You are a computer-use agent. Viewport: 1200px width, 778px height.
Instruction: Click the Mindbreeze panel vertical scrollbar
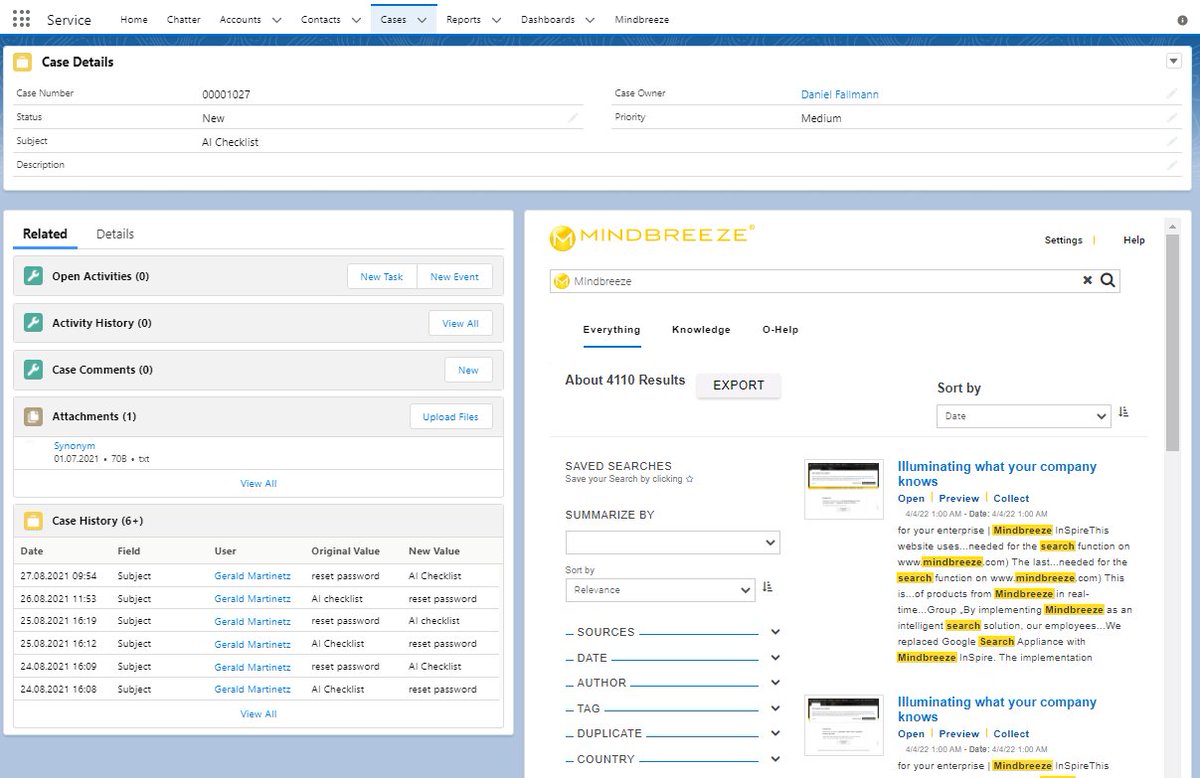click(1174, 340)
